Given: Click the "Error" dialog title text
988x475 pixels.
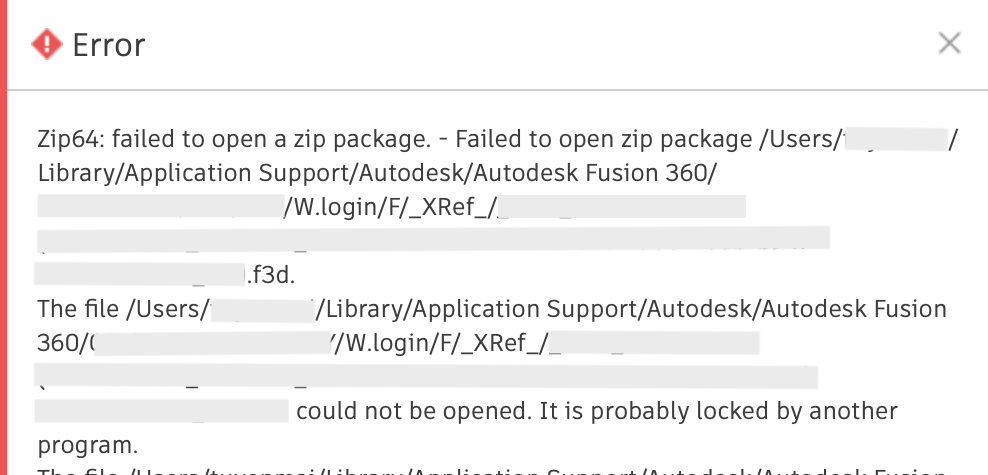Looking at the screenshot, I should click(109, 44).
